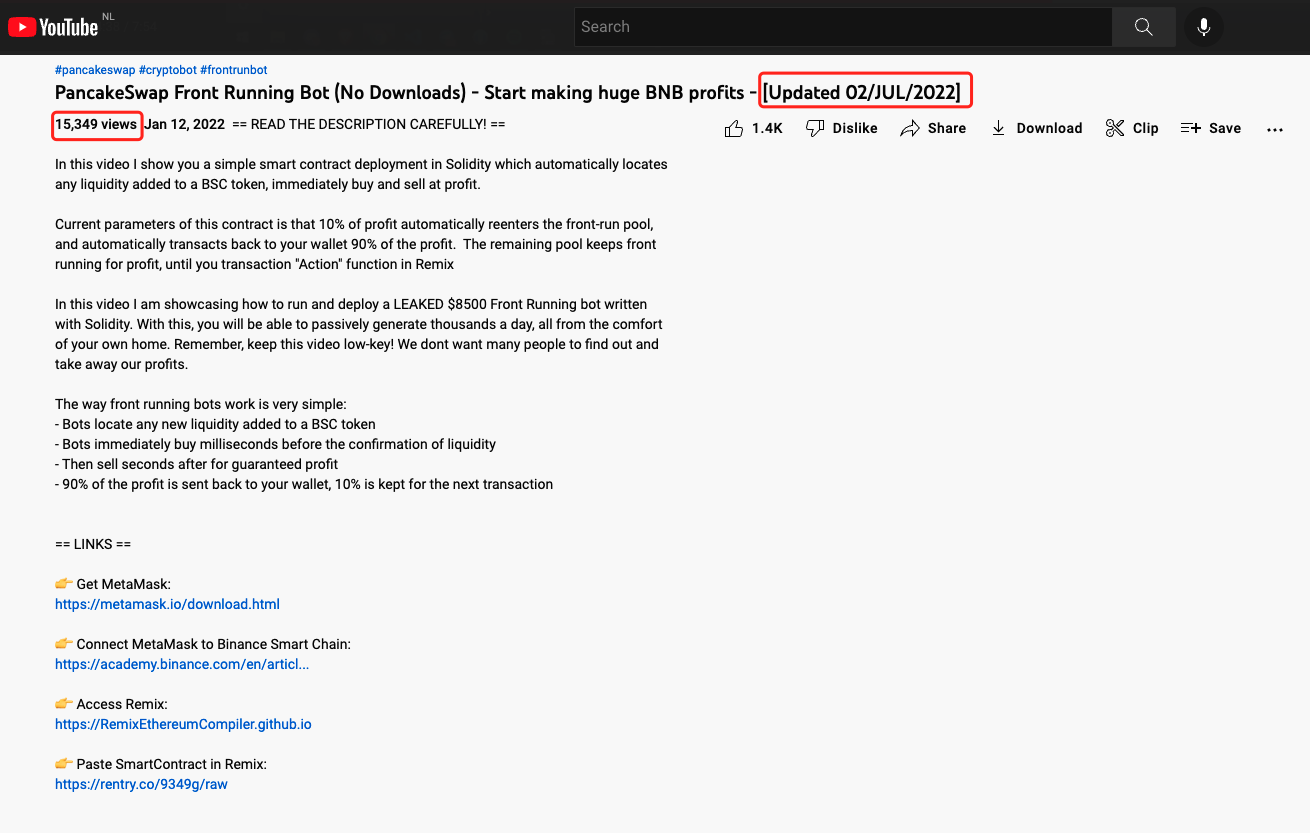Click 'Bots locate any new liquidity' bullet

[x=215, y=424]
